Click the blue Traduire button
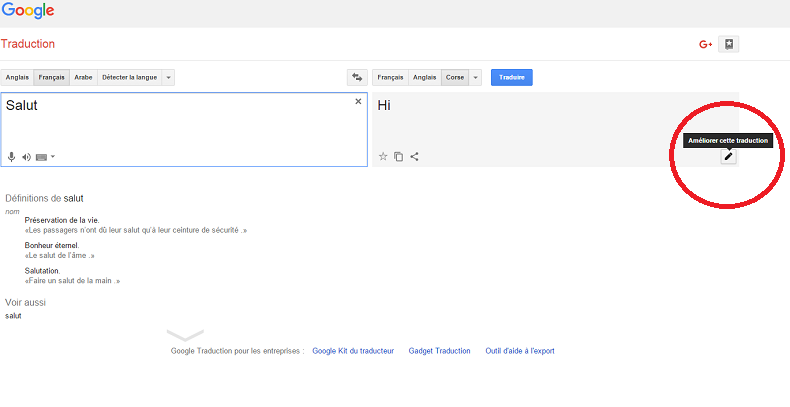Screen dimensions: 790x407 coord(512,78)
